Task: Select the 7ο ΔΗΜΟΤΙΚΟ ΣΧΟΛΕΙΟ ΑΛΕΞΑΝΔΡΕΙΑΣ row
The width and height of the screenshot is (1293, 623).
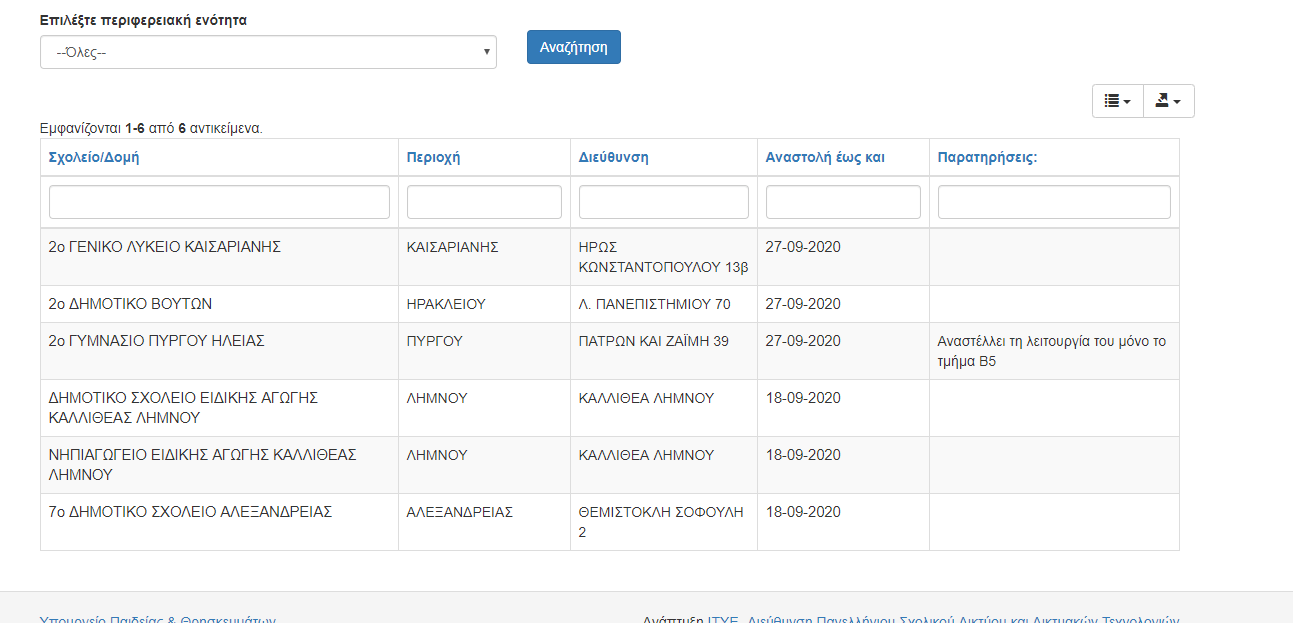Action: coord(190,512)
